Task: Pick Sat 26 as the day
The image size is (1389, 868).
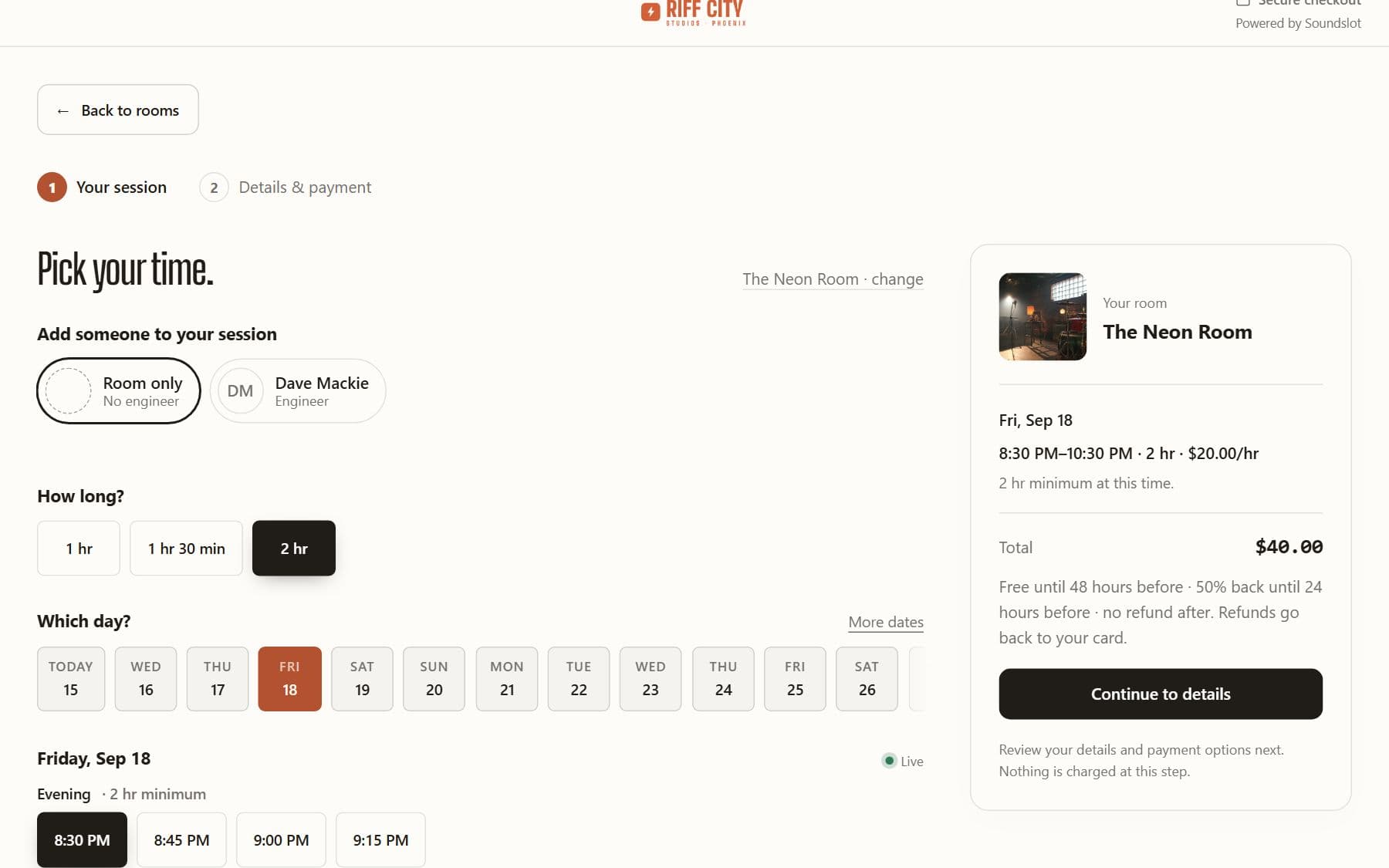Action: [867, 678]
